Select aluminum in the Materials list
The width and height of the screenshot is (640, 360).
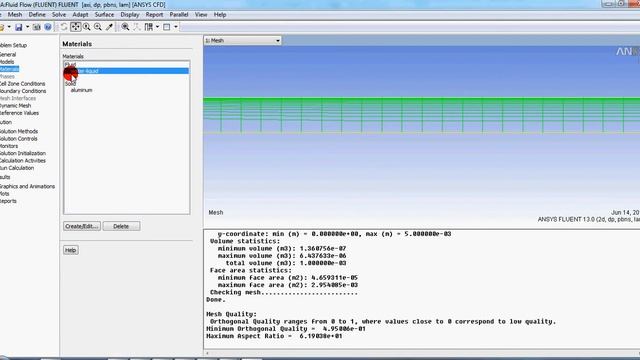click(x=81, y=90)
